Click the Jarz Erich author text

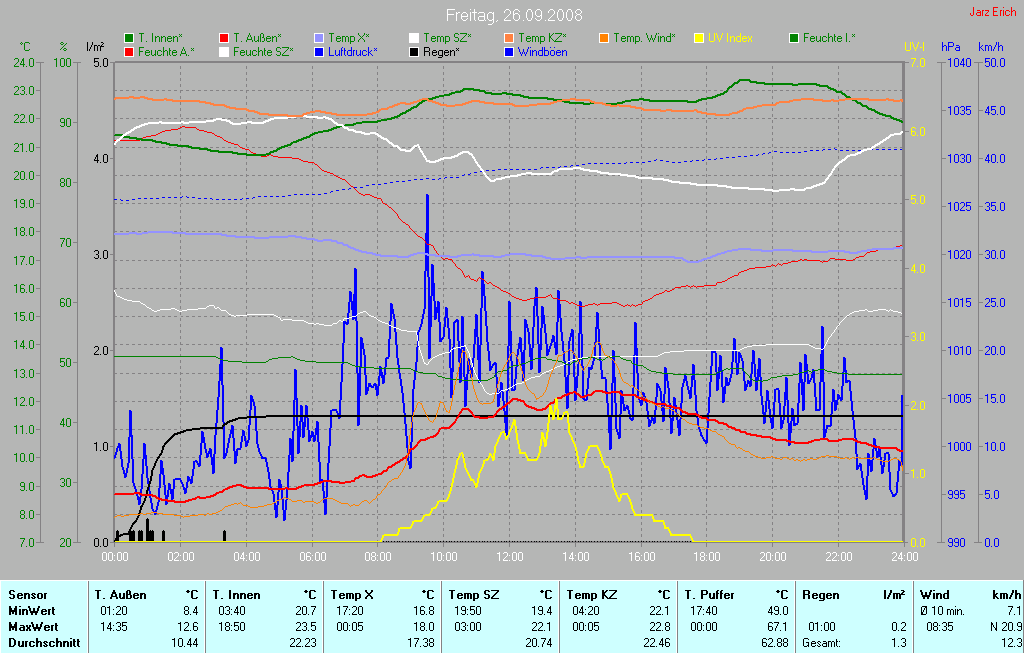(x=993, y=12)
